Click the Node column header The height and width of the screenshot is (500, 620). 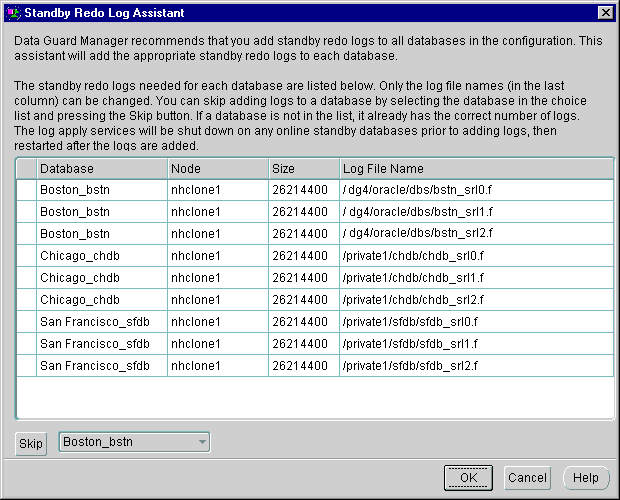217,169
